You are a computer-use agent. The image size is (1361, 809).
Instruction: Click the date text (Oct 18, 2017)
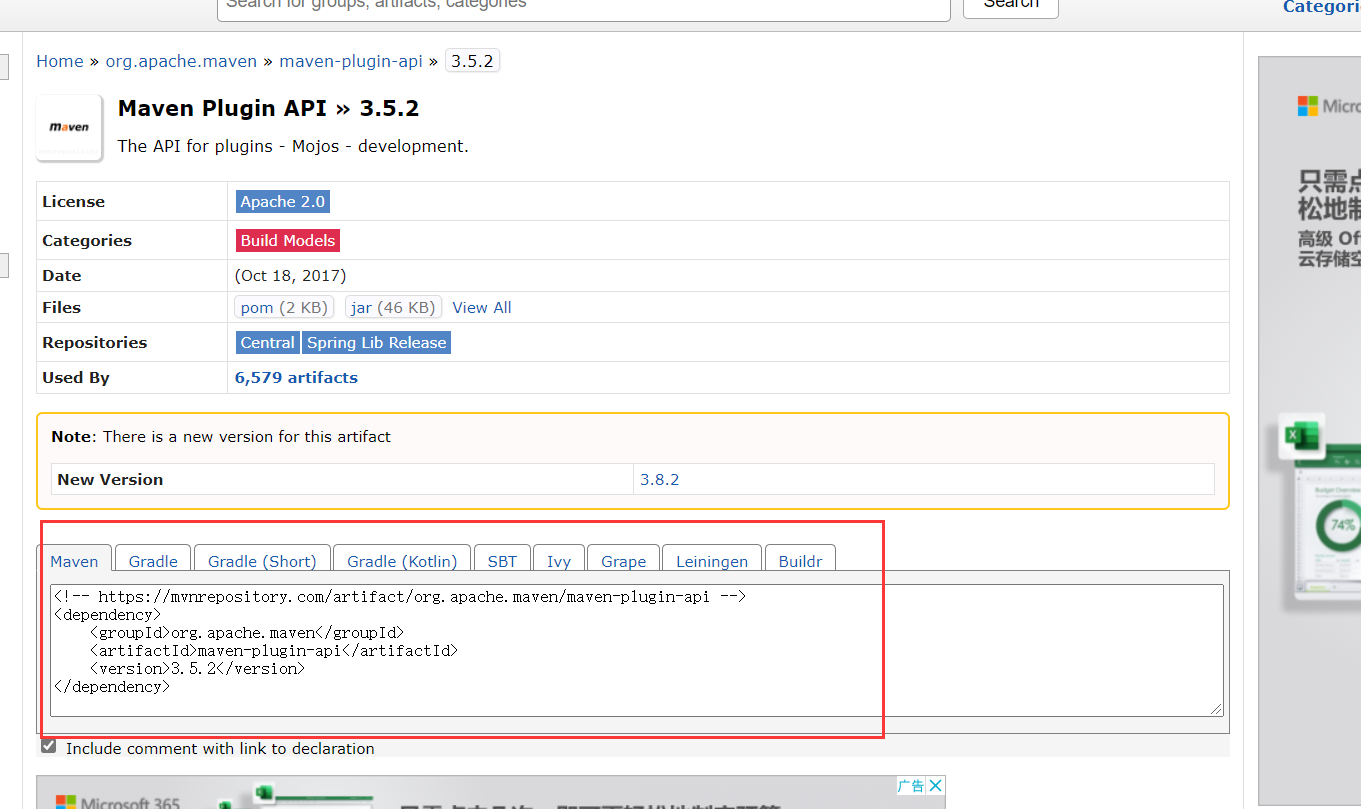point(290,275)
